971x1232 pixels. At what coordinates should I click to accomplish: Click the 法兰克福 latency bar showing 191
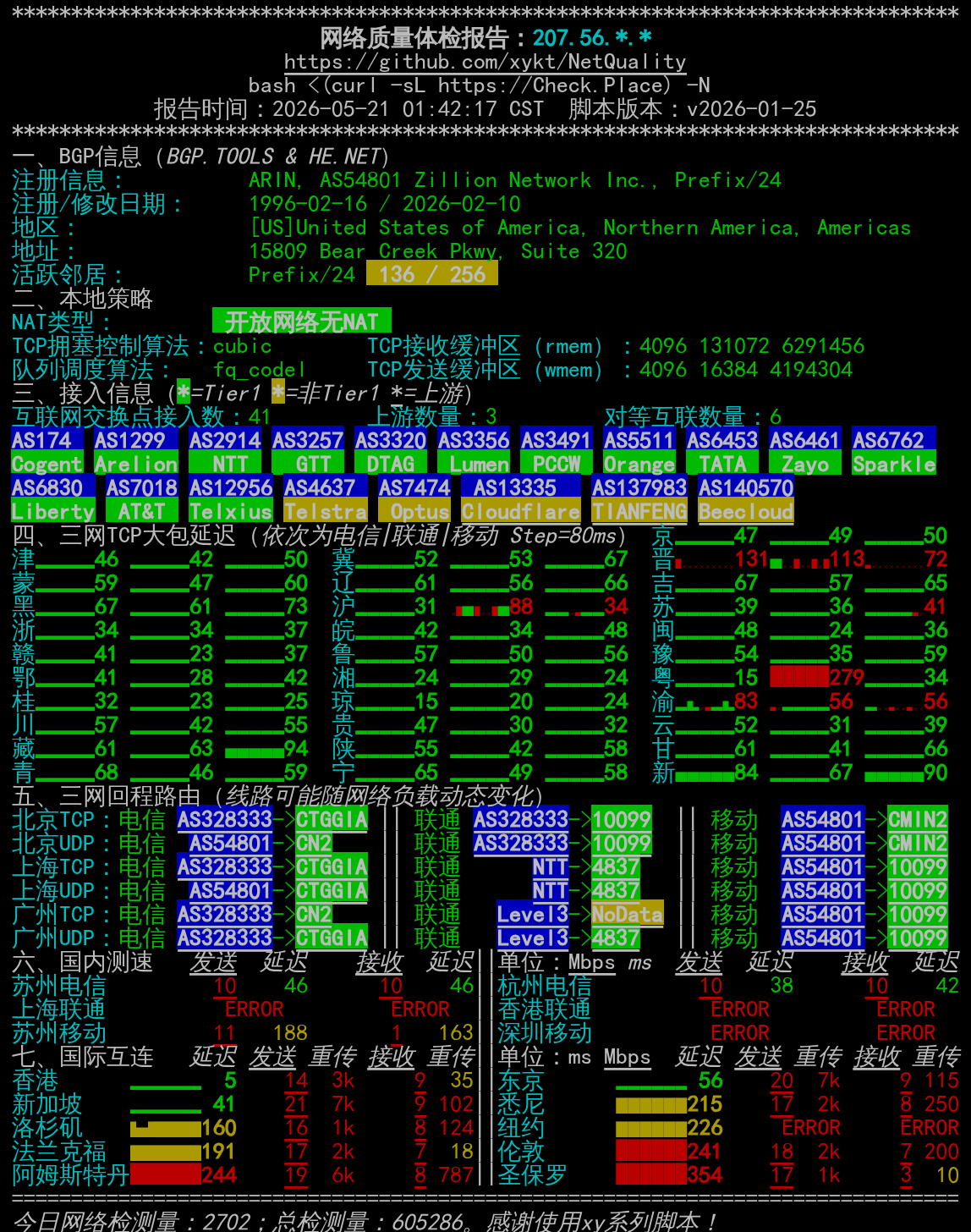[x=166, y=1152]
